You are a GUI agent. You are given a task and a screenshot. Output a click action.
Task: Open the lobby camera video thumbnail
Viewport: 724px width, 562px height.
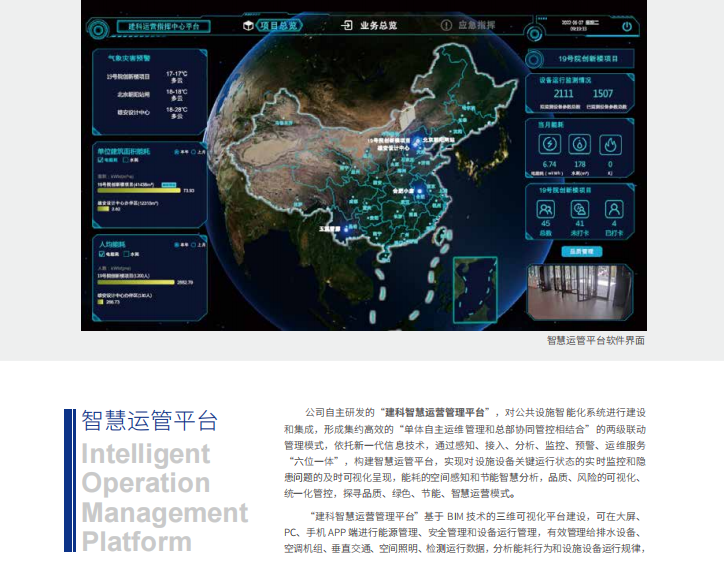coord(582,294)
